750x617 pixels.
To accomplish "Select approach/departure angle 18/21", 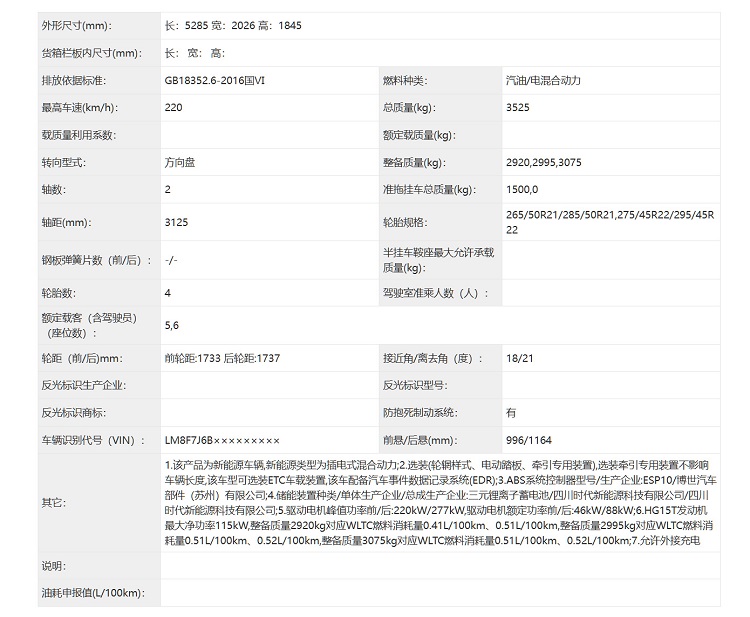I will pyautogui.click(x=519, y=358).
